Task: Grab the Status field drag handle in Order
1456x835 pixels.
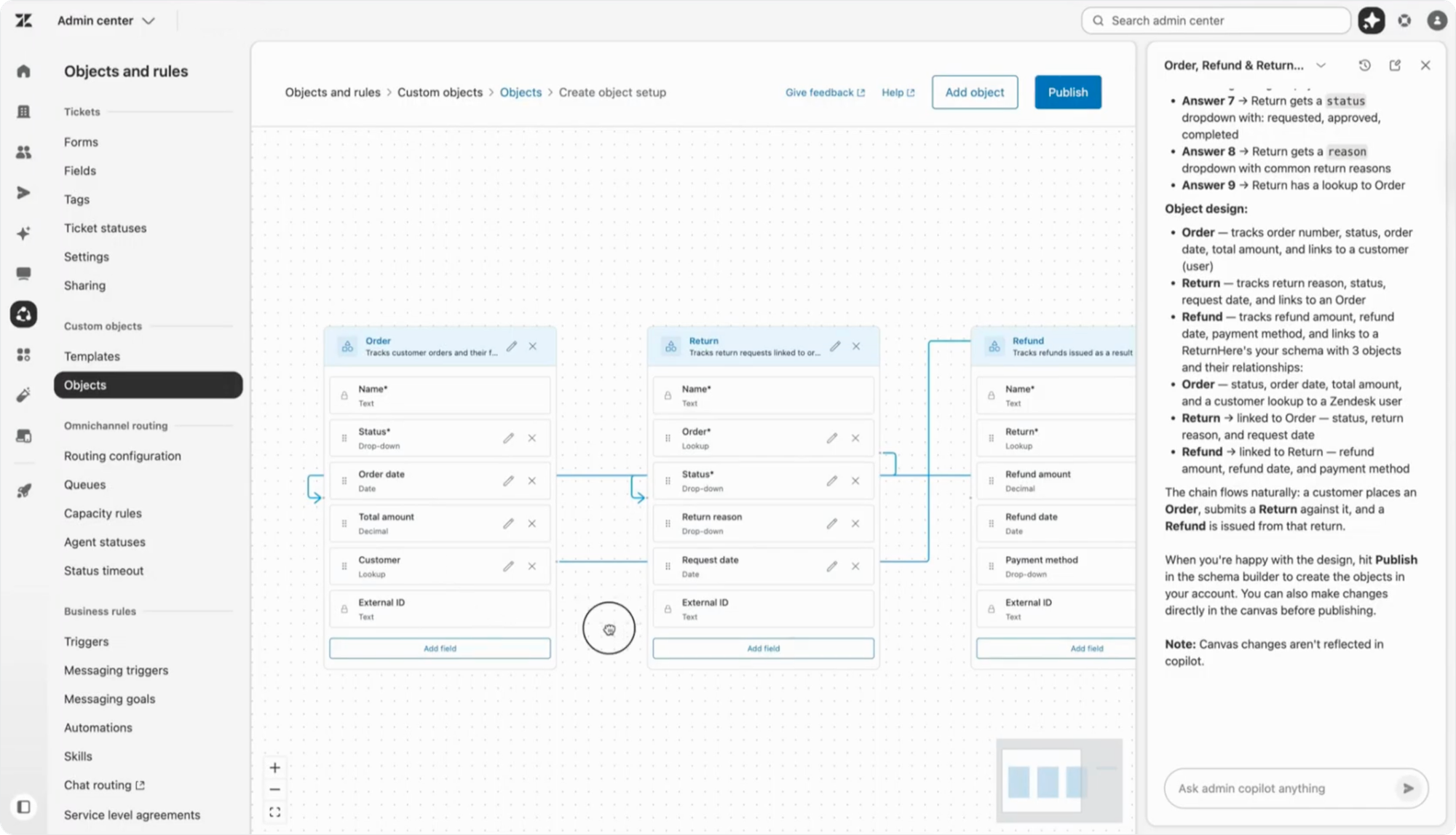Action: pyautogui.click(x=344, y=438)
